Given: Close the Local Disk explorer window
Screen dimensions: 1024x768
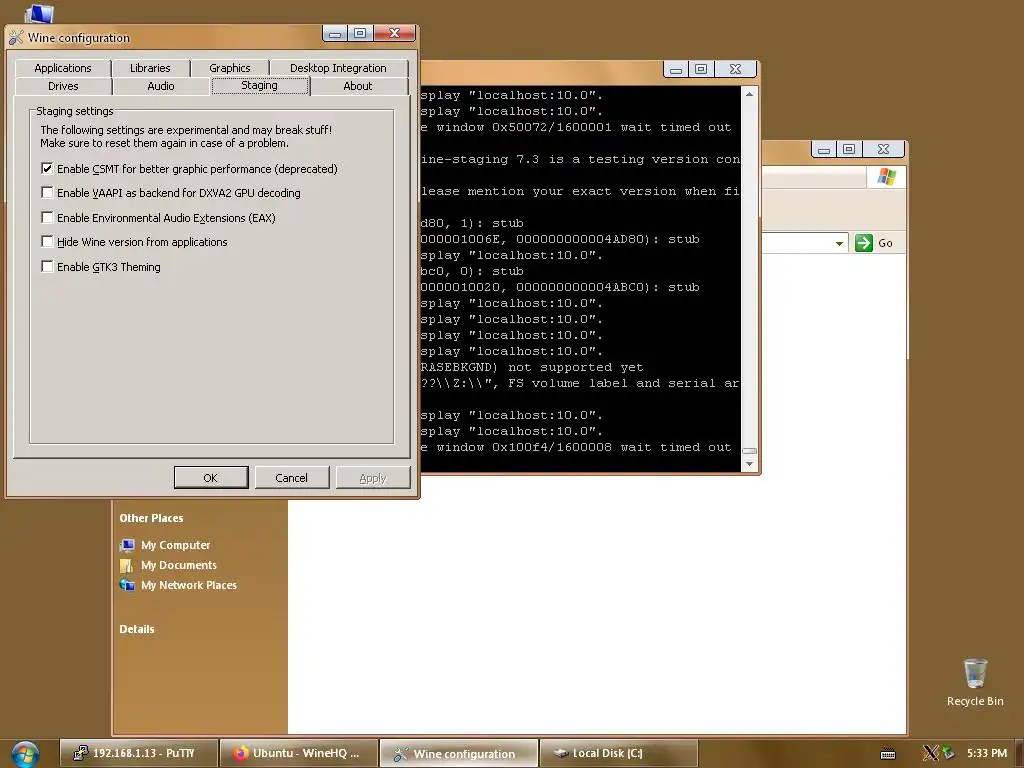Looking at the screenshot, I should click(x=884, y=150).
